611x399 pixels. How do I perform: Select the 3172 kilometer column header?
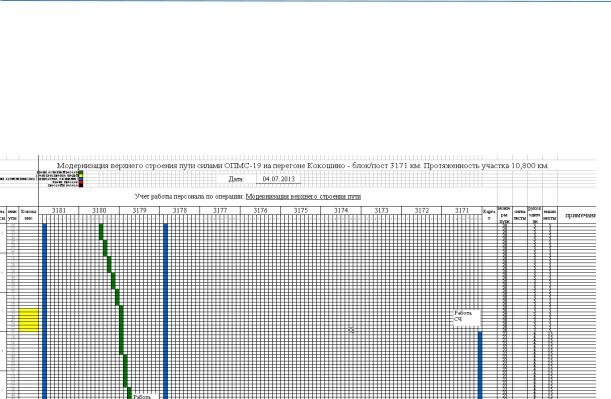[422, 210]
